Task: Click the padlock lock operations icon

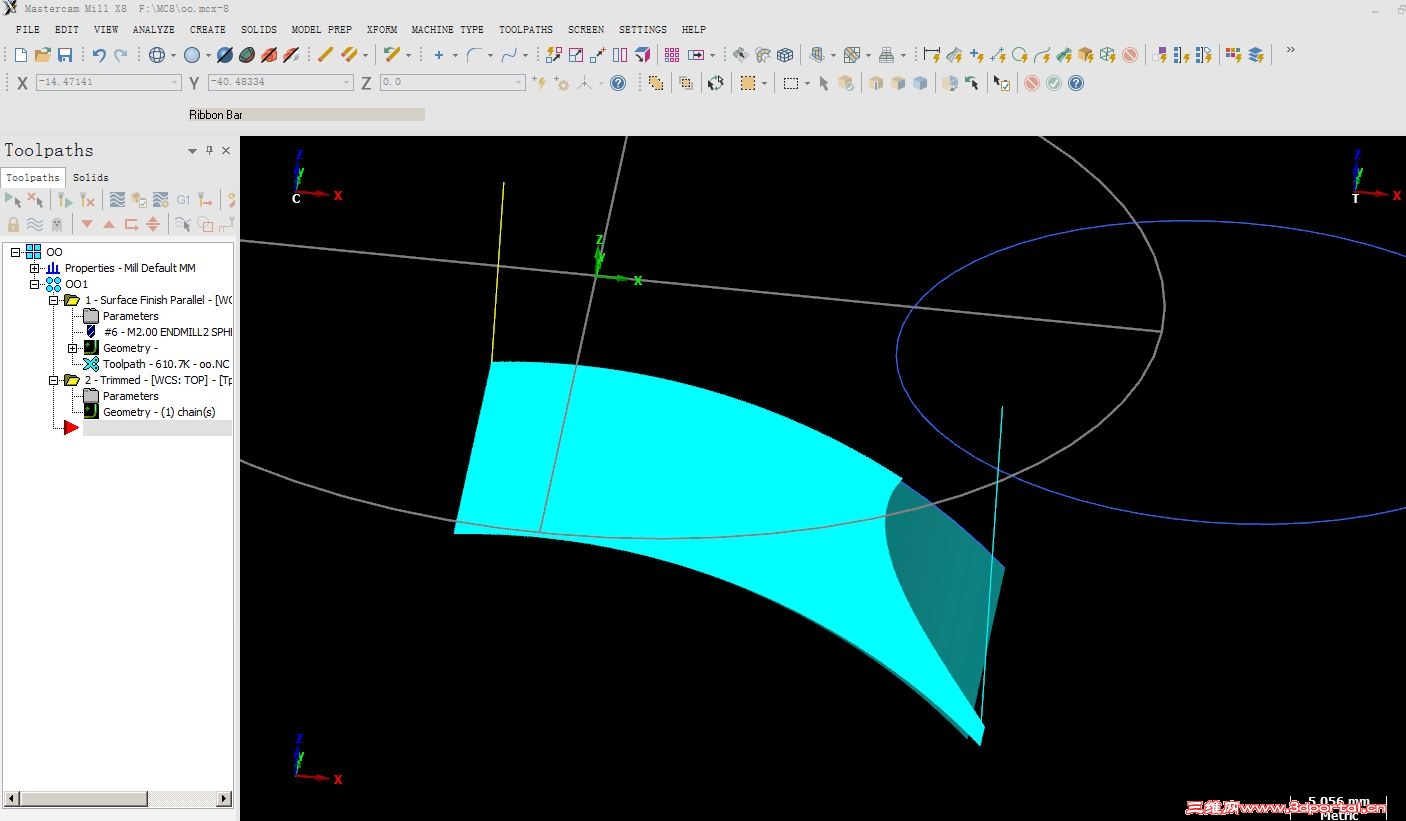Action: 13,224
